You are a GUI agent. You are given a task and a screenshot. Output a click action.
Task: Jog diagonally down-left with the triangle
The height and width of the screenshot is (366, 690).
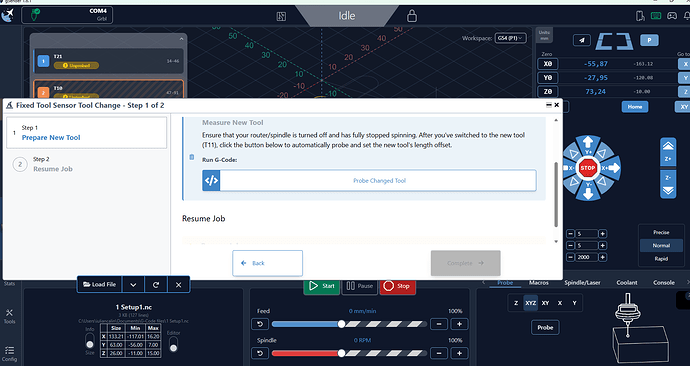(573, 182)
